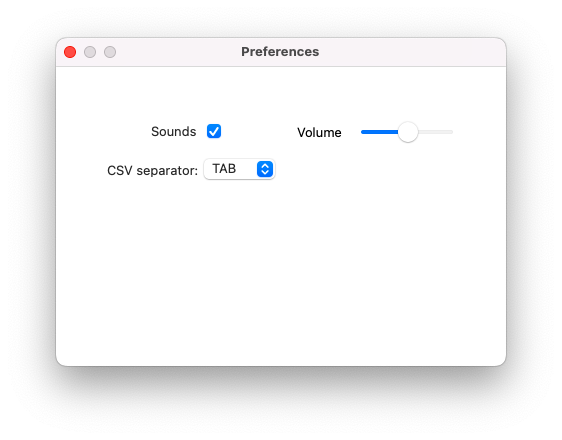This screenshot has height=440, width=562.
Task: Click the grayed-out minimize button
Action: (90, 52)
